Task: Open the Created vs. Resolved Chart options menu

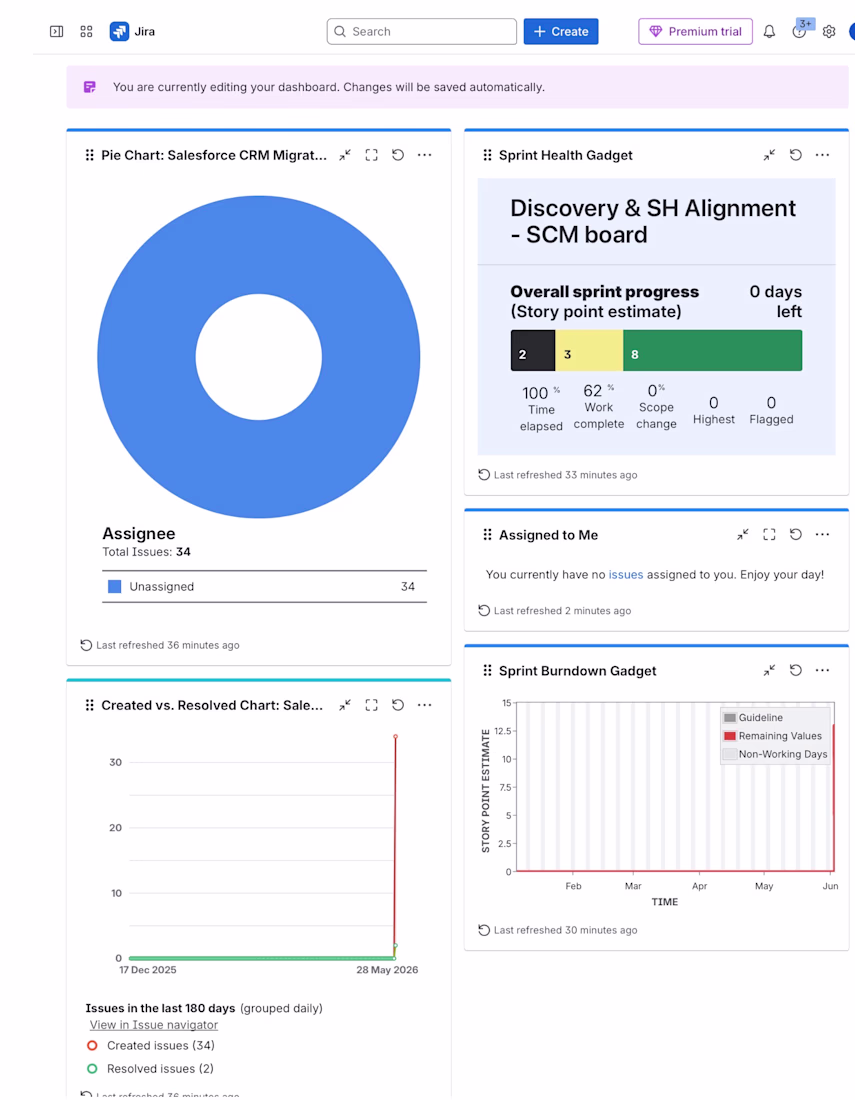Action: click(x=424, y=705)
